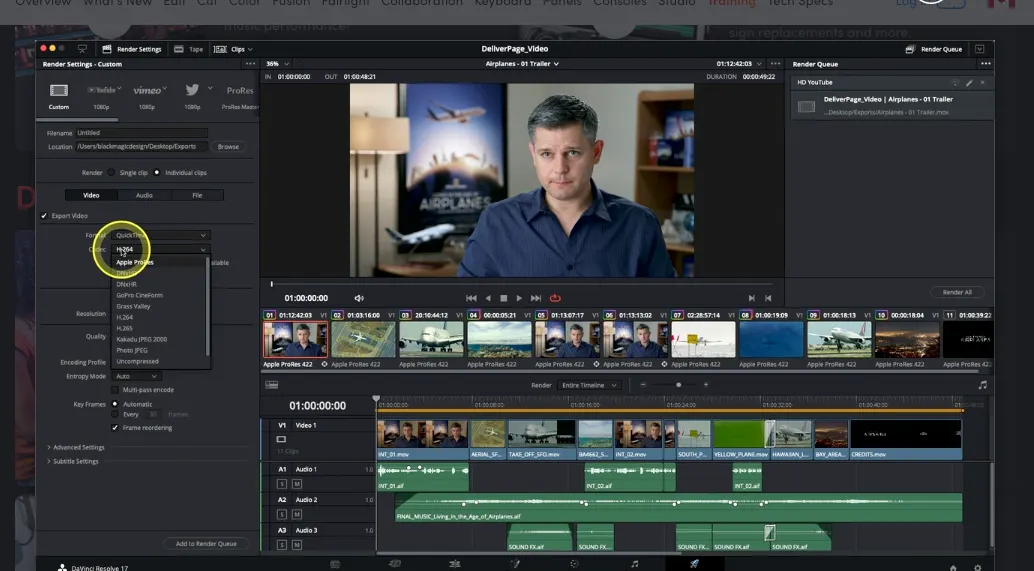Click the timeline zoom slider
Viewport: 1034px width, 571px height.
pyautogui.click(x=679, y=385)
